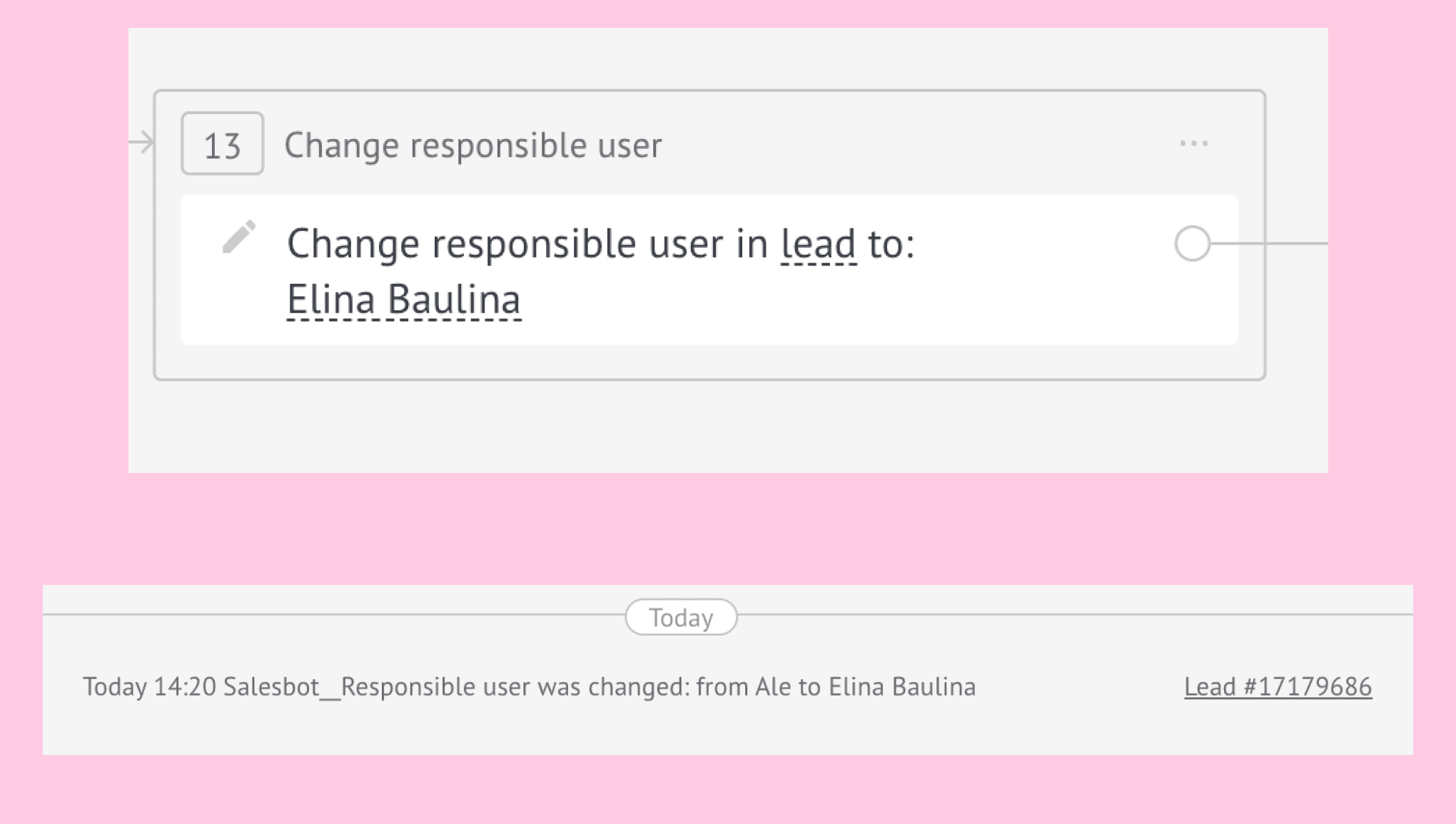Click the "Today" date pill
1456x824 pixels.
coord(681,617)
